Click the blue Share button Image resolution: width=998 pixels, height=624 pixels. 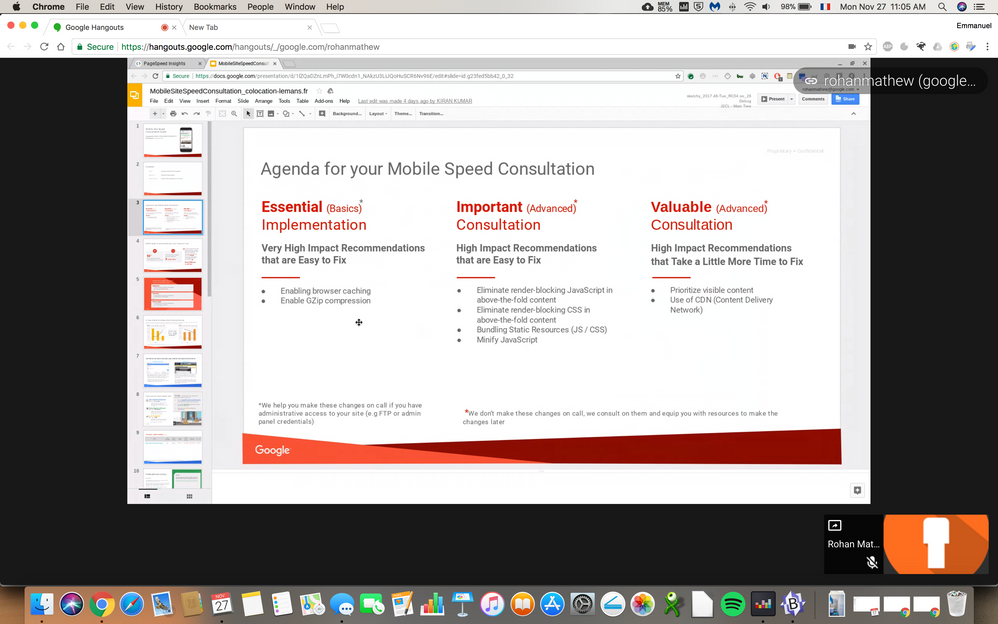[x=845, y=99]
